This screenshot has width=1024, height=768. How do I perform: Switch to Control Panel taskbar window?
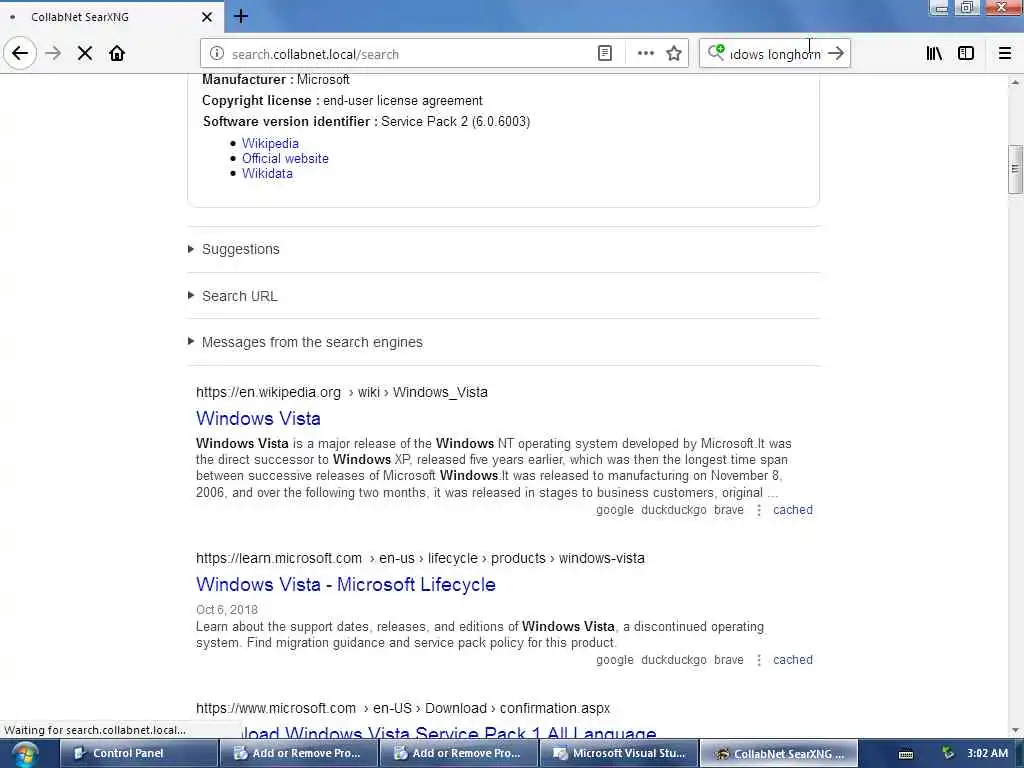[138, 753]
